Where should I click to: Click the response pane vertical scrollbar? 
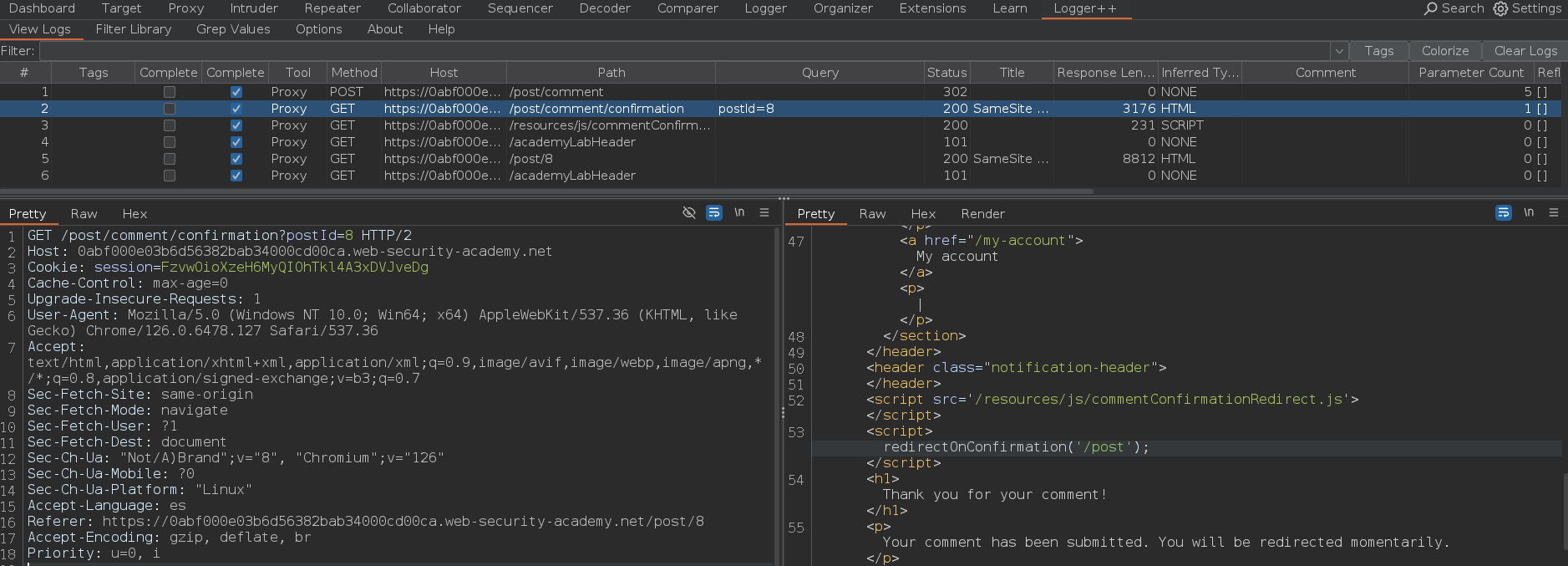[x=1565, y=510]
